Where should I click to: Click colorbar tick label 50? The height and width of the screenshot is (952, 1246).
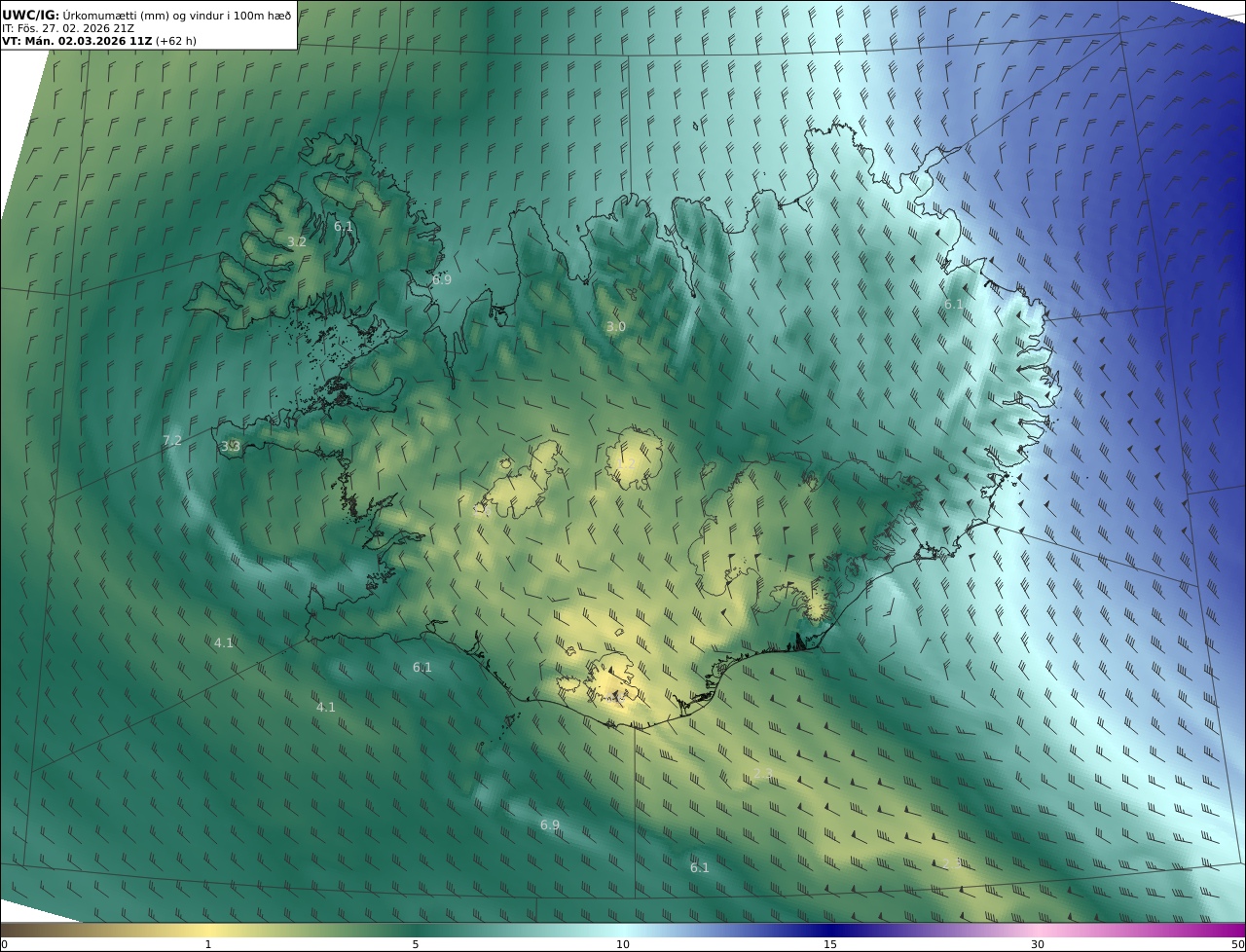point(1238,944)
